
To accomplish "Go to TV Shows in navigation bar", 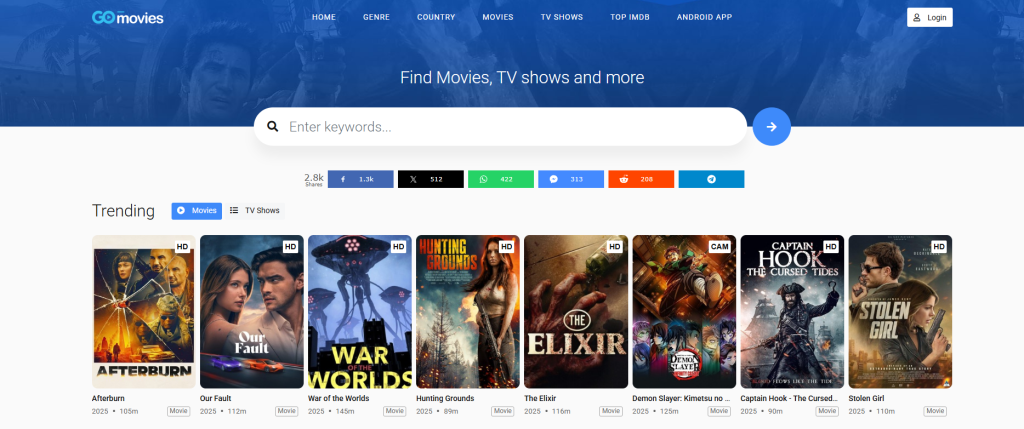I will tap(562, 17).
